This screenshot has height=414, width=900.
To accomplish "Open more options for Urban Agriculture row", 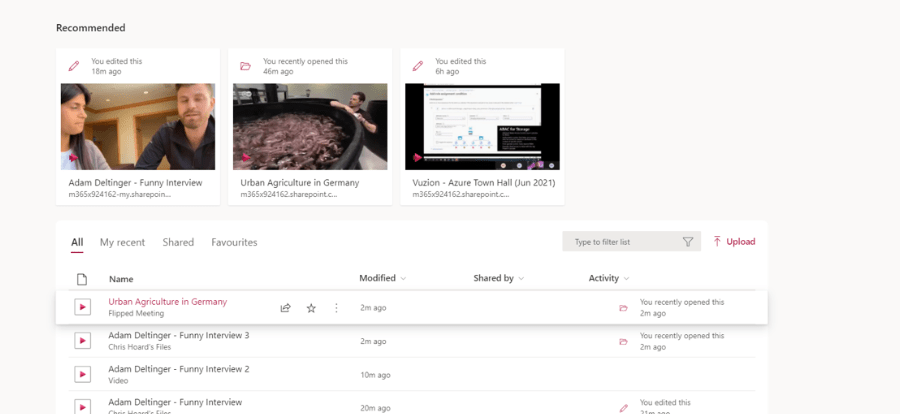I will click(336, 308).
